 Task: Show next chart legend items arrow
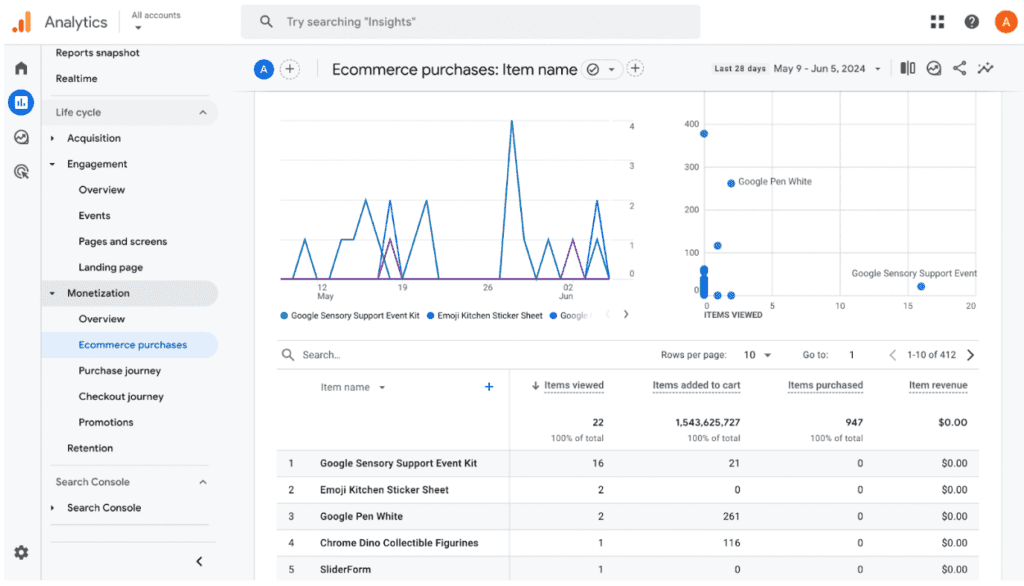(x=626, y=314)
